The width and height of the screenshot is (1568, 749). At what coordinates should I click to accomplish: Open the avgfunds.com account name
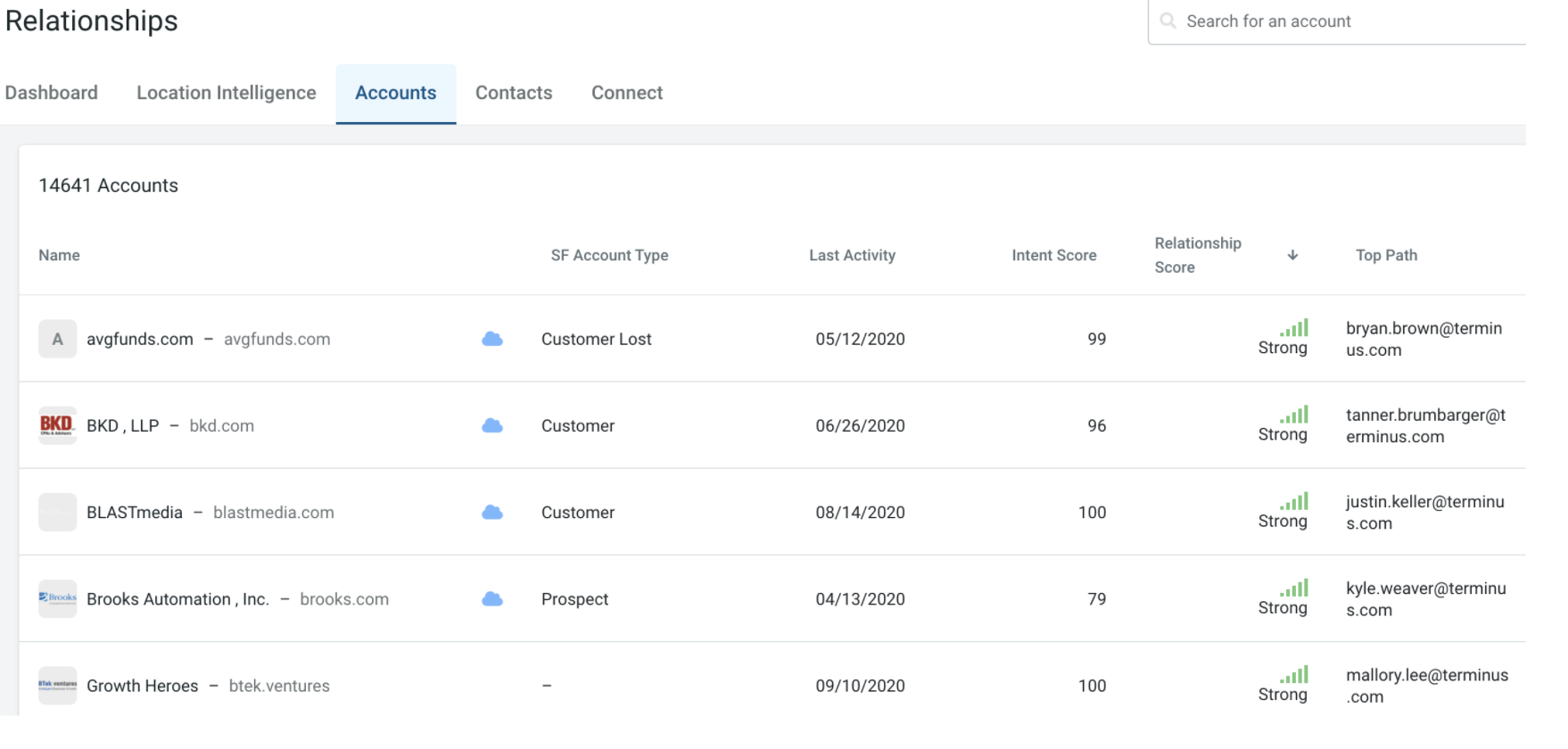[x=140, y=339]
